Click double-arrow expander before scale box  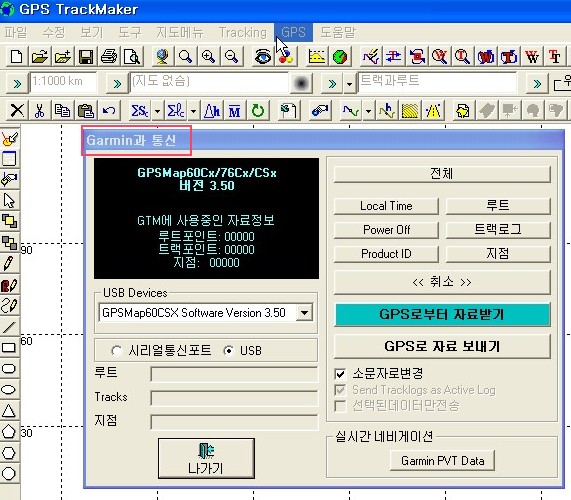(17, 84)
